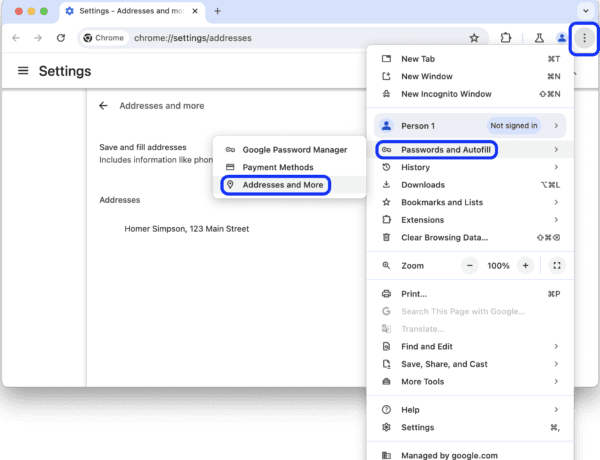Expand Save, Share, and Cast chevron

556,364
